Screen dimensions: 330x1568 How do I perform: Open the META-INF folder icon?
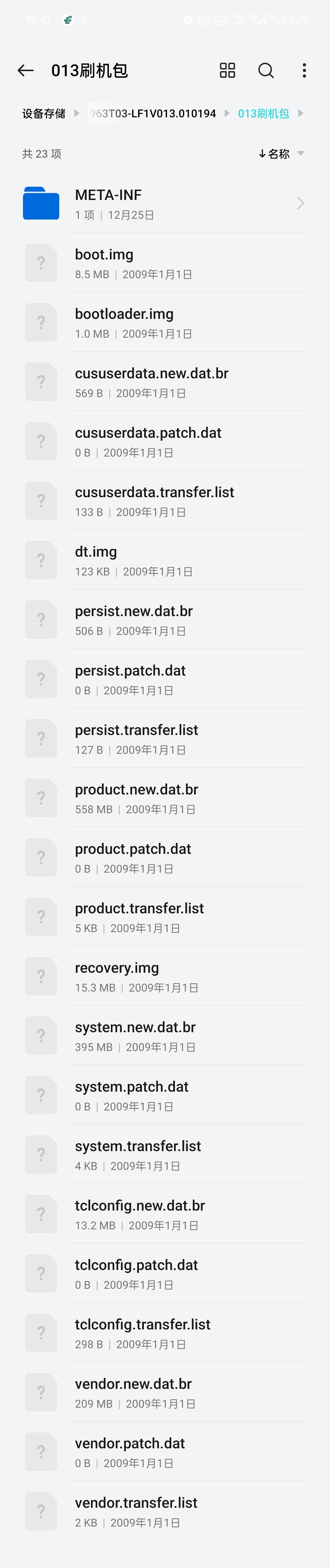pos(41,203)
